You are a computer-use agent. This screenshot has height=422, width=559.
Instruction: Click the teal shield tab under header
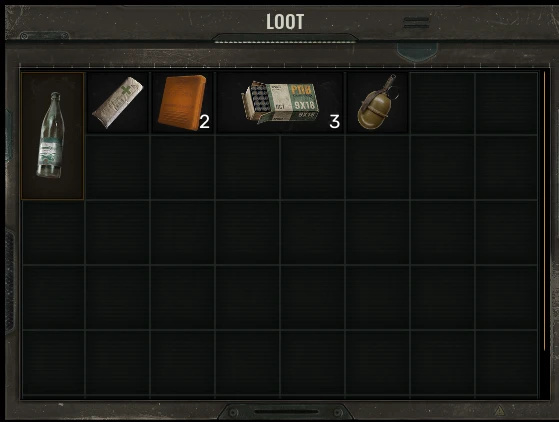click(417, 52)
